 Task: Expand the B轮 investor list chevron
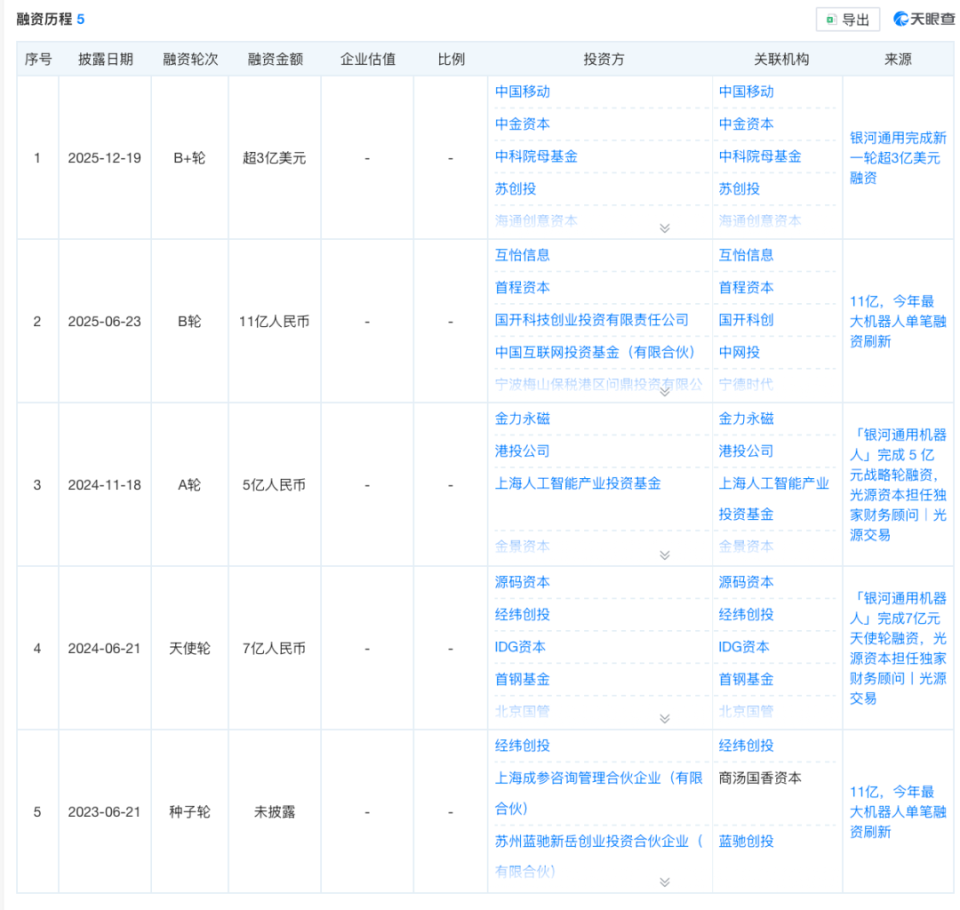coord(663,391)
